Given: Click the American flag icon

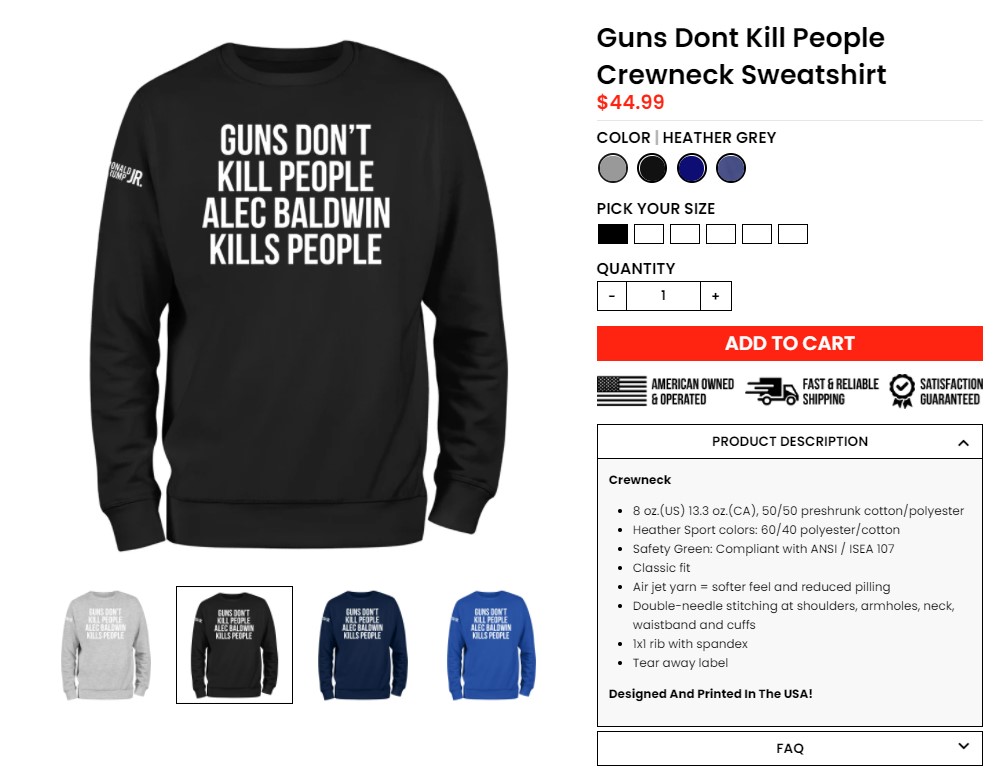Looking at the screenshot, I should 621,391.
